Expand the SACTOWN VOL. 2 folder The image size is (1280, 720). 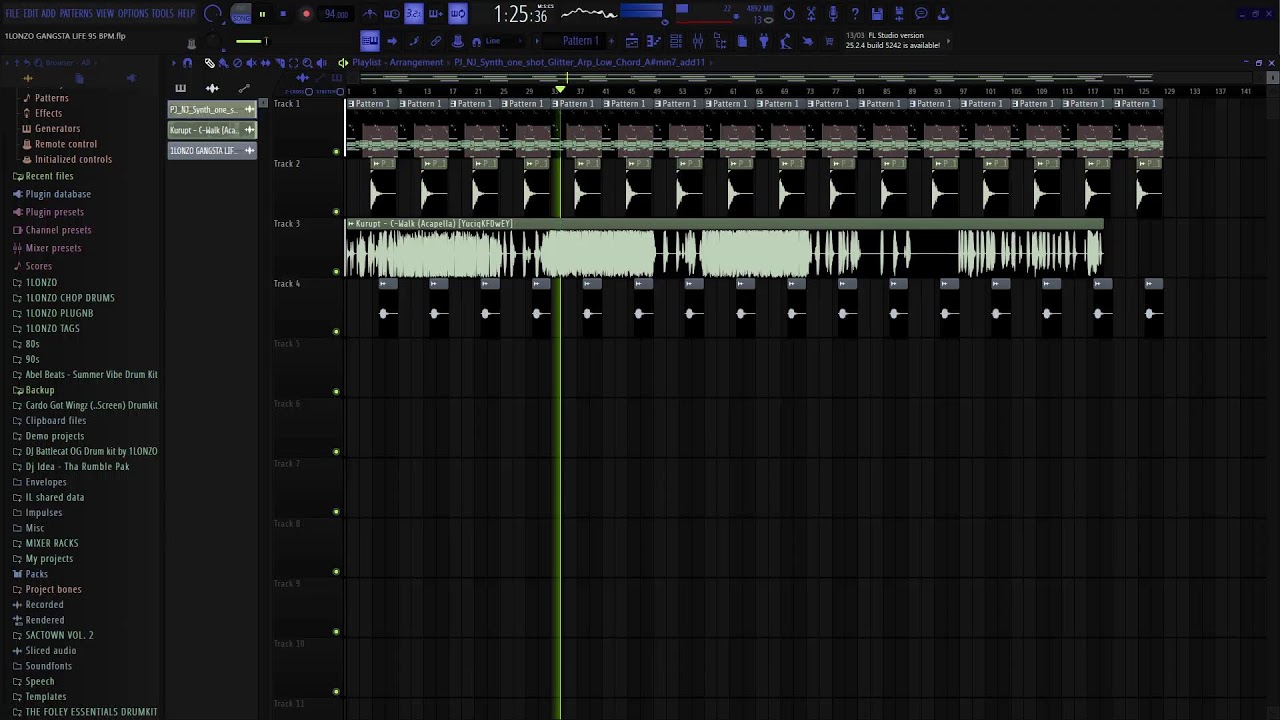pos(59,635)
